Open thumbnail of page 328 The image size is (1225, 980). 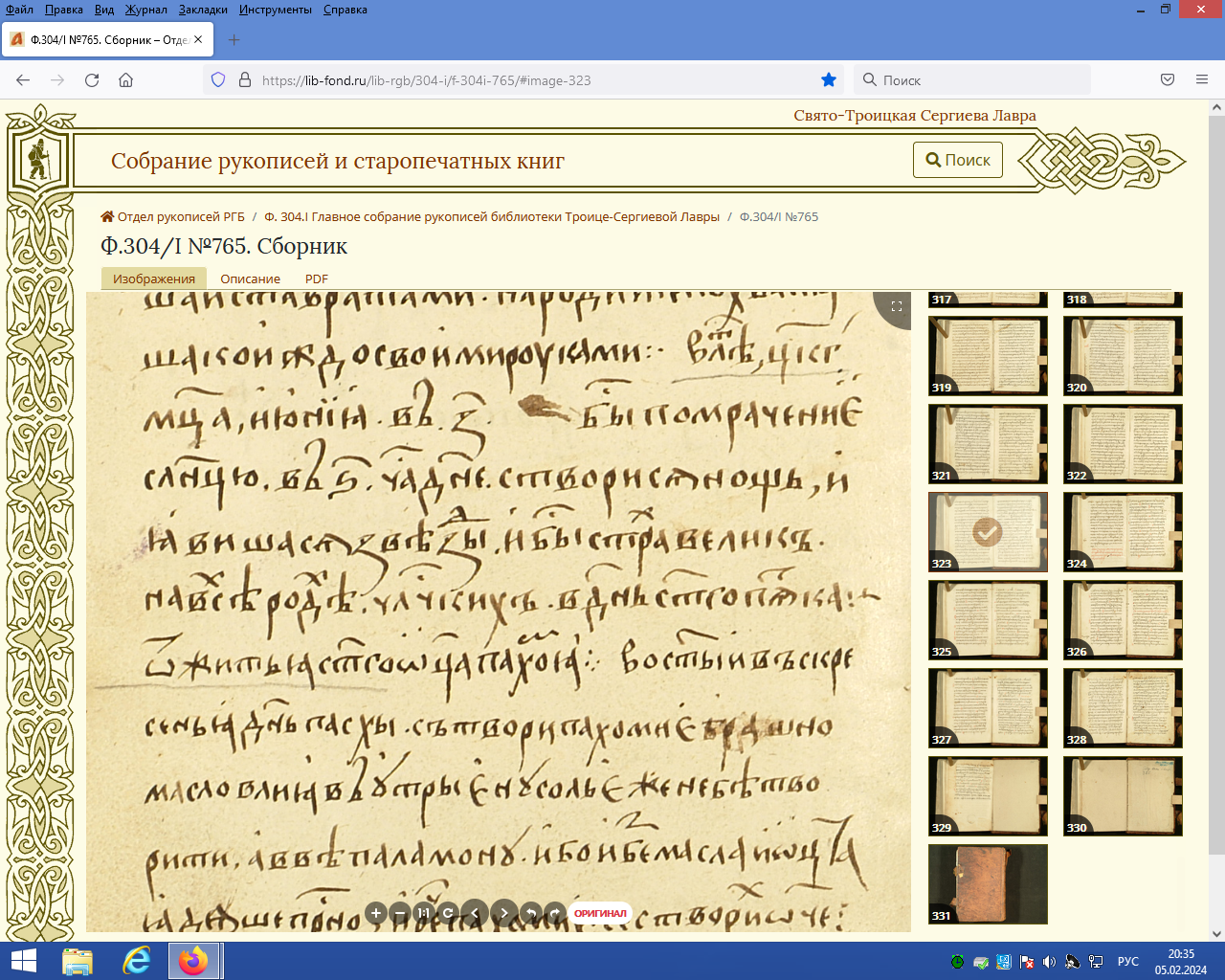point(1123,707)
